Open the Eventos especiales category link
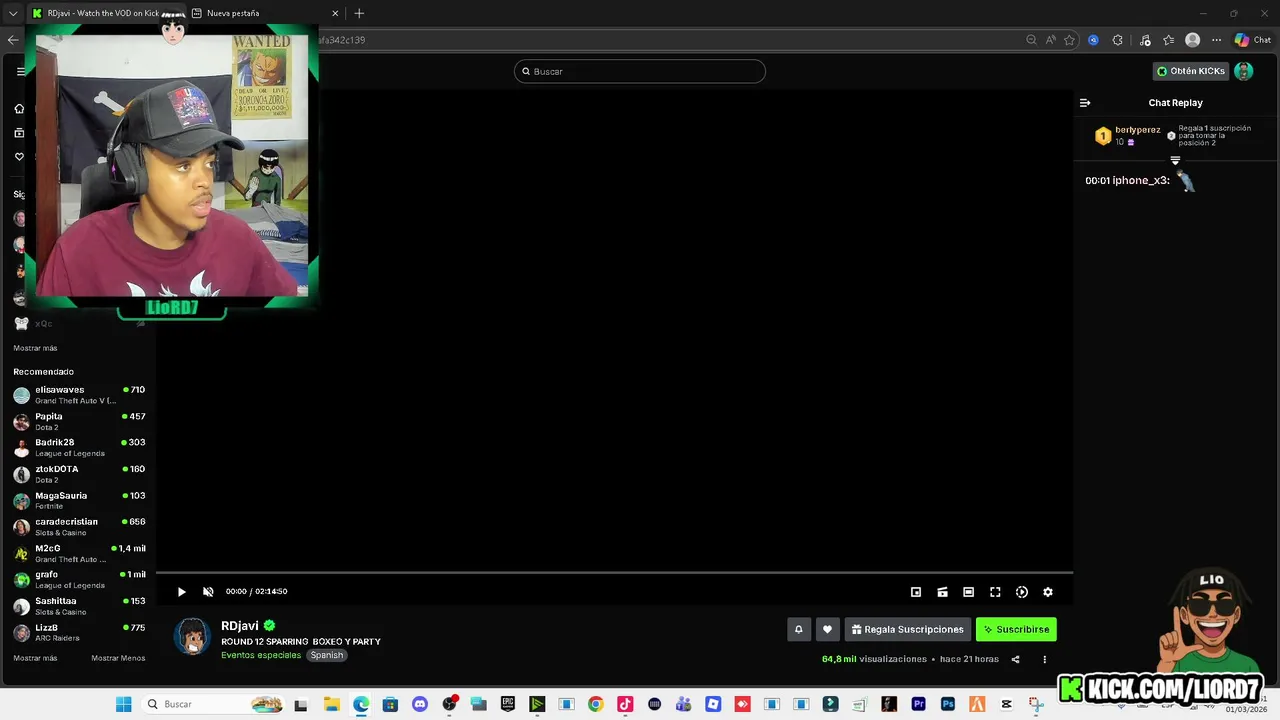1280x720 pixels. point(261,655)
